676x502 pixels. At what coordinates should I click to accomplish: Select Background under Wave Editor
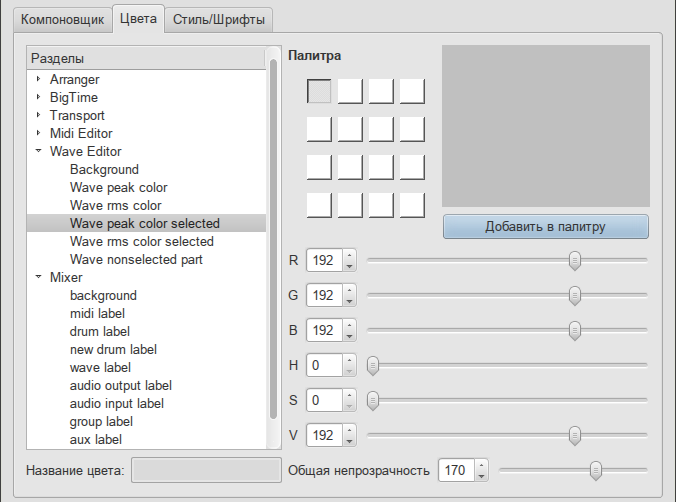coord(104,169)
